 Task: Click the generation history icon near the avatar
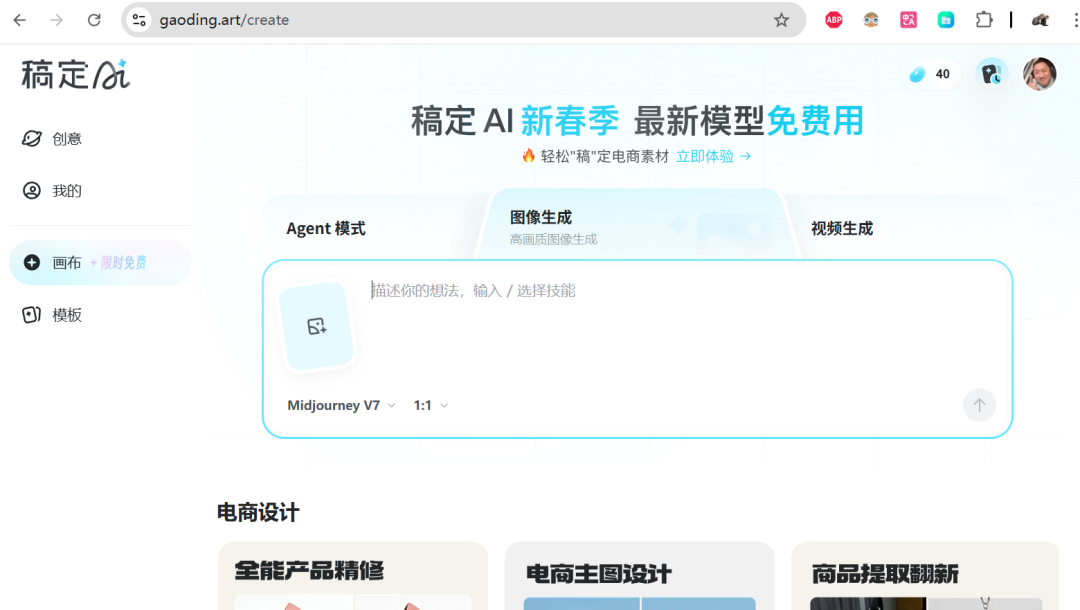point(991,73)
